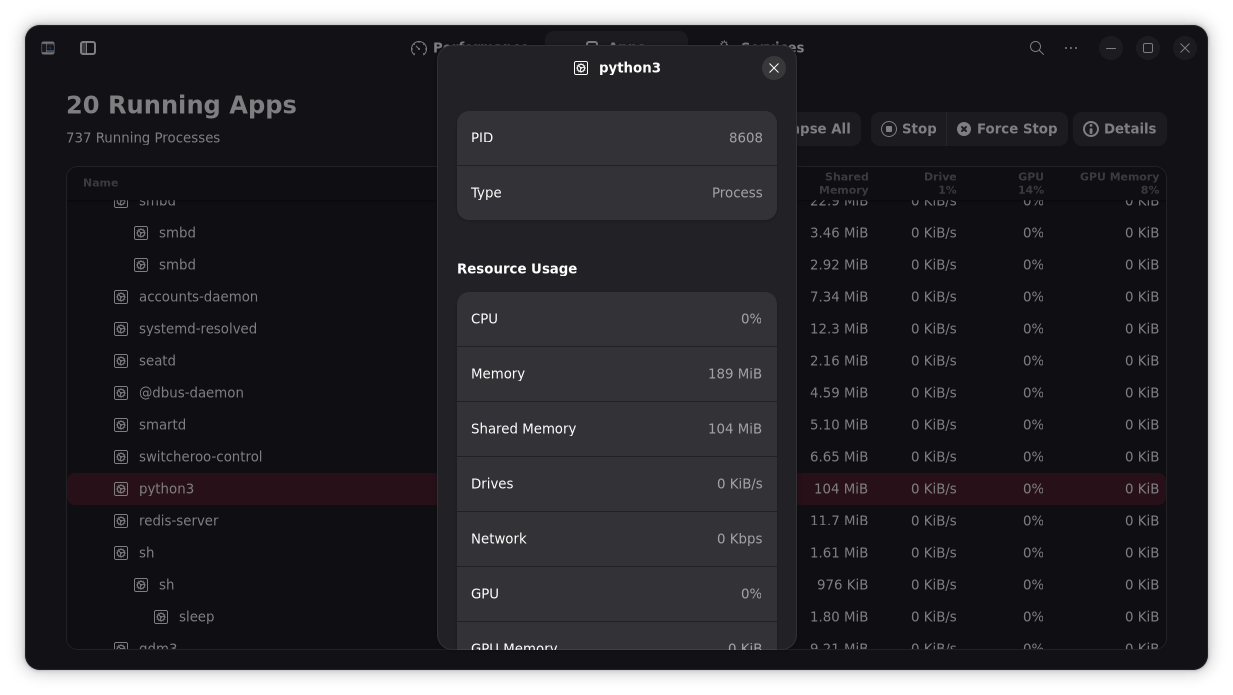
Task: Select the switcheroo-control process
Action: 200,457
